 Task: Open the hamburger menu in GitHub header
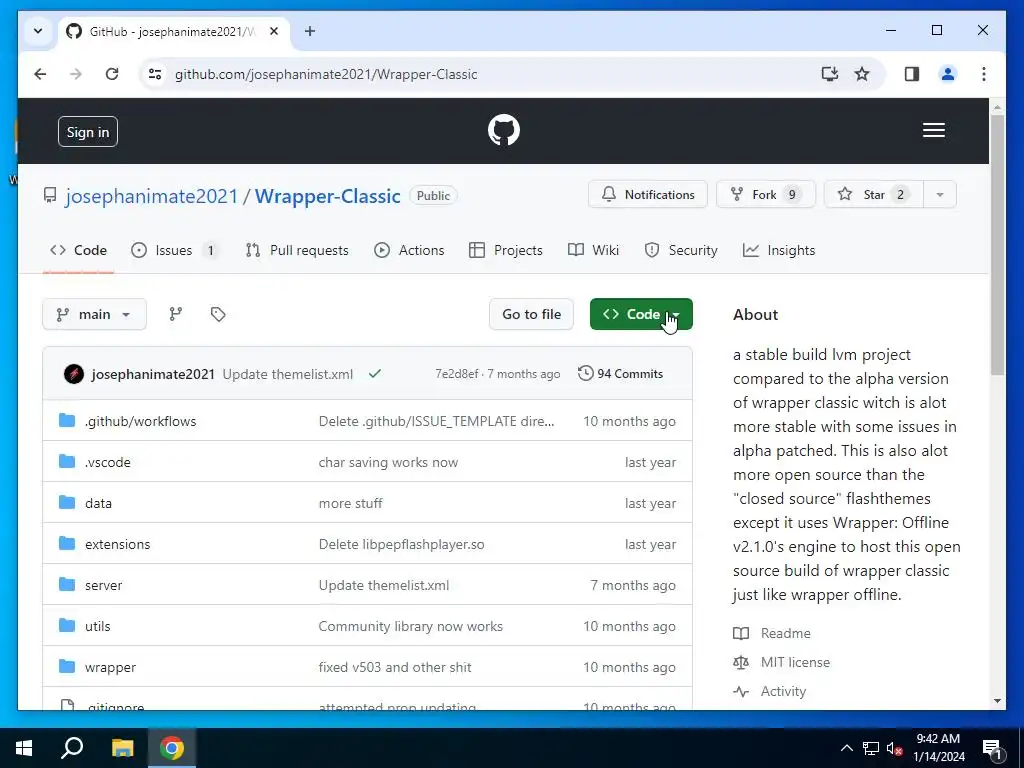coord(933,130)
